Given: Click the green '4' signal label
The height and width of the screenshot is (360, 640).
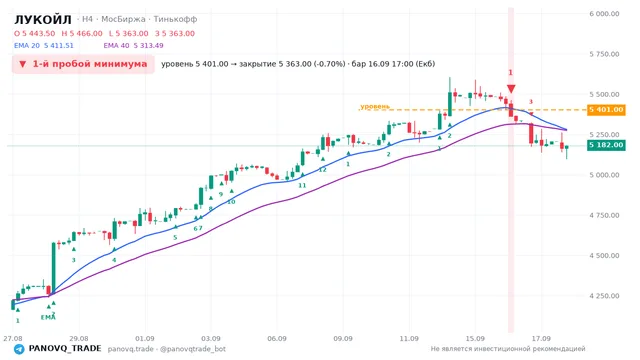Looking at the screenshot, I should [x=114, y=260].
